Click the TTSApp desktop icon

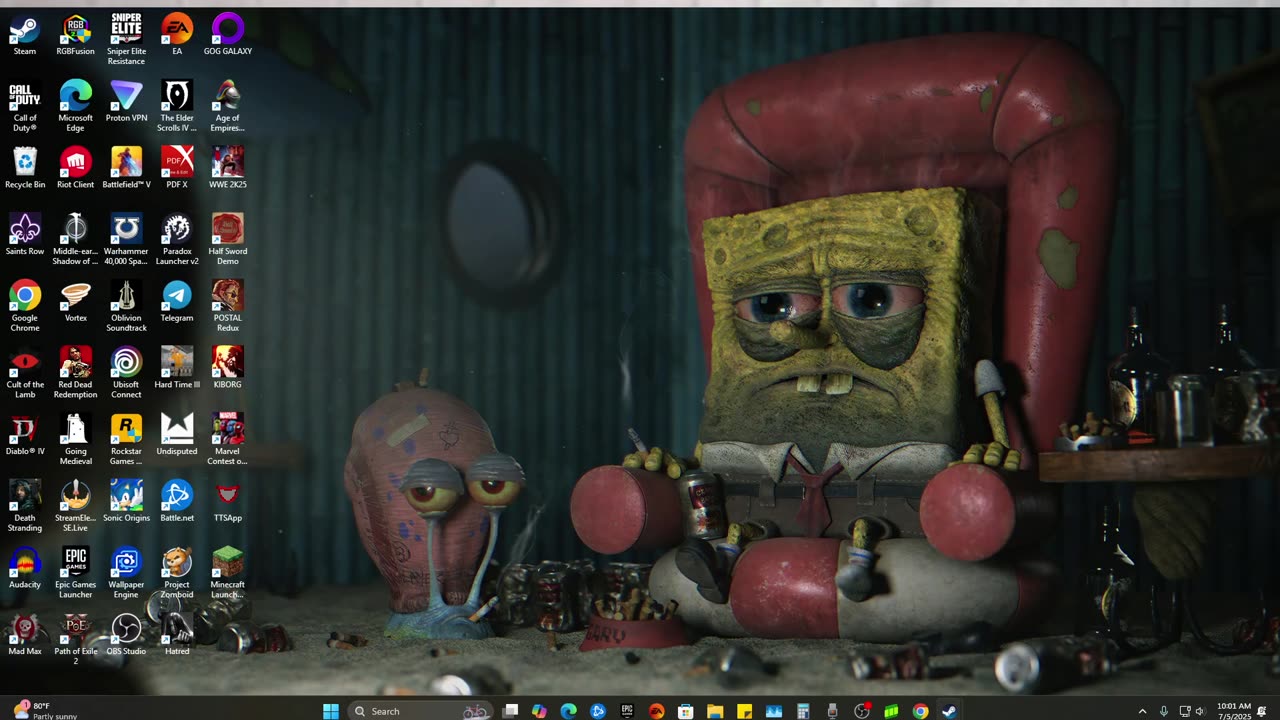(x=228, y=502)
